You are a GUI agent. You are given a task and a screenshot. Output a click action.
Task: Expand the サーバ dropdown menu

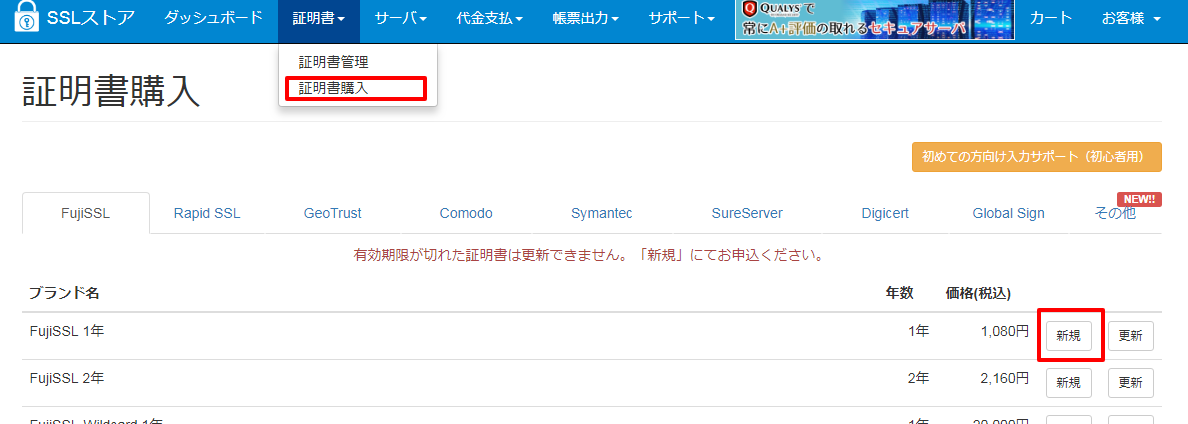[x=402, y=18]
